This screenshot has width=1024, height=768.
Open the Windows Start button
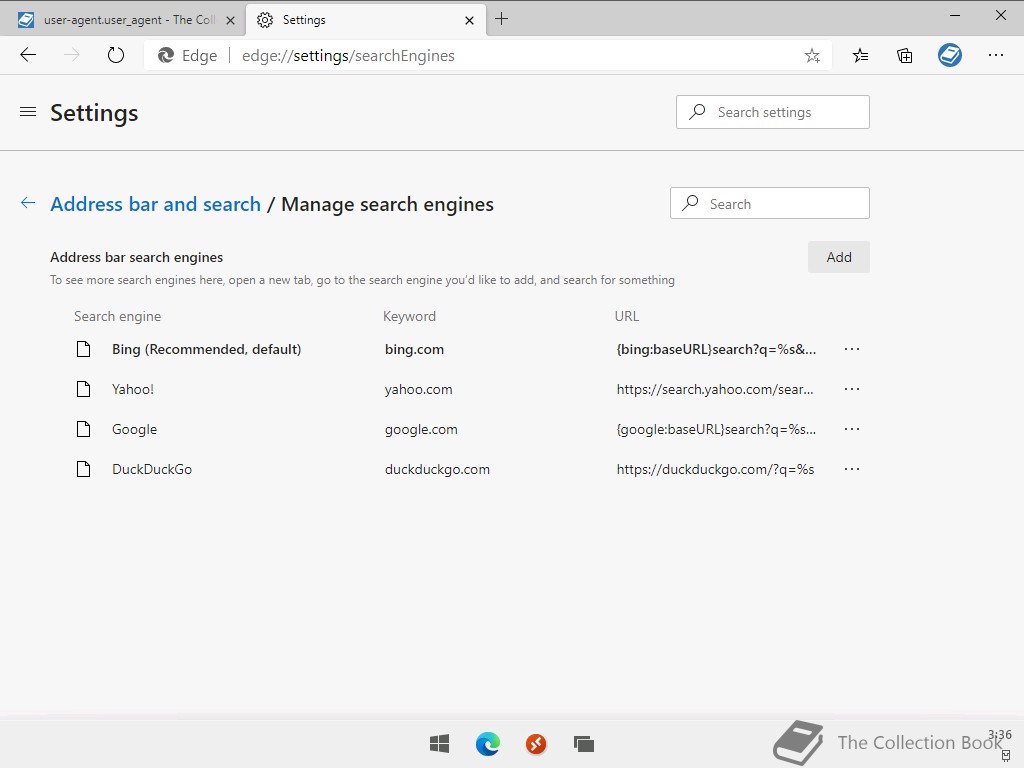(440, 743)
